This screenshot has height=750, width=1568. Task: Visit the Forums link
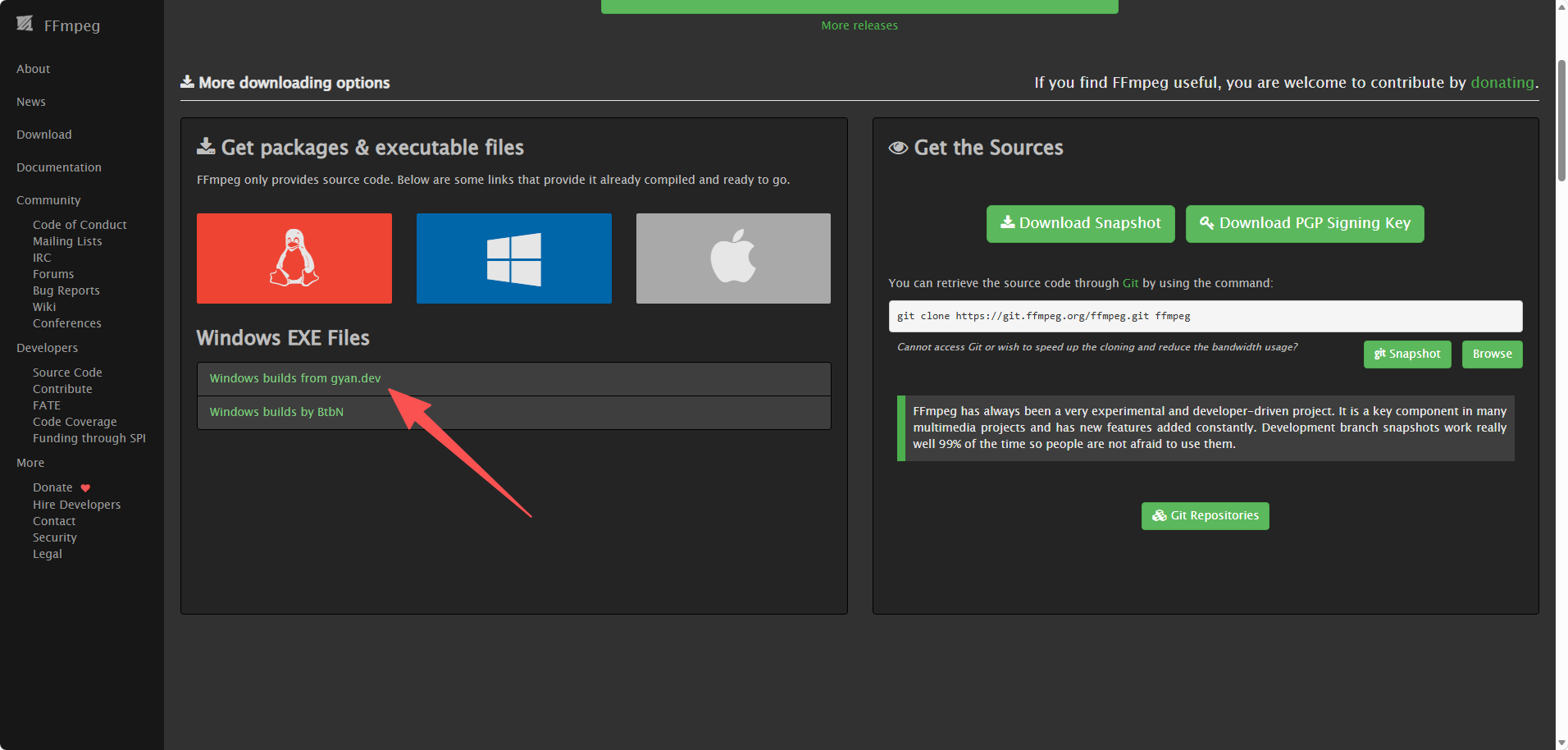click(x=53, y=274)
